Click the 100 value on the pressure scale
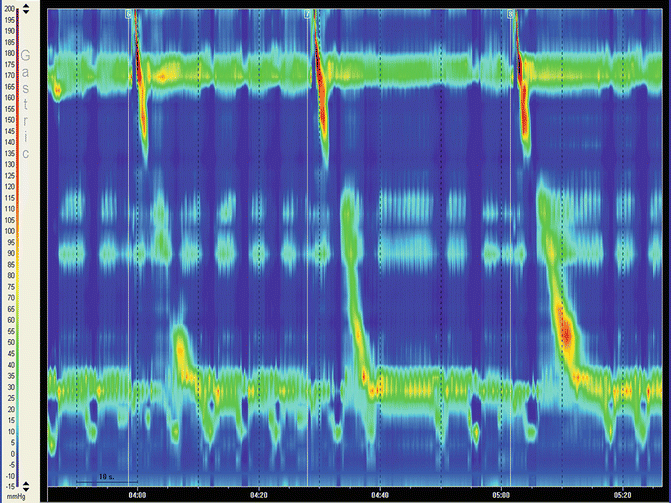671x503 pixels. 9,231
